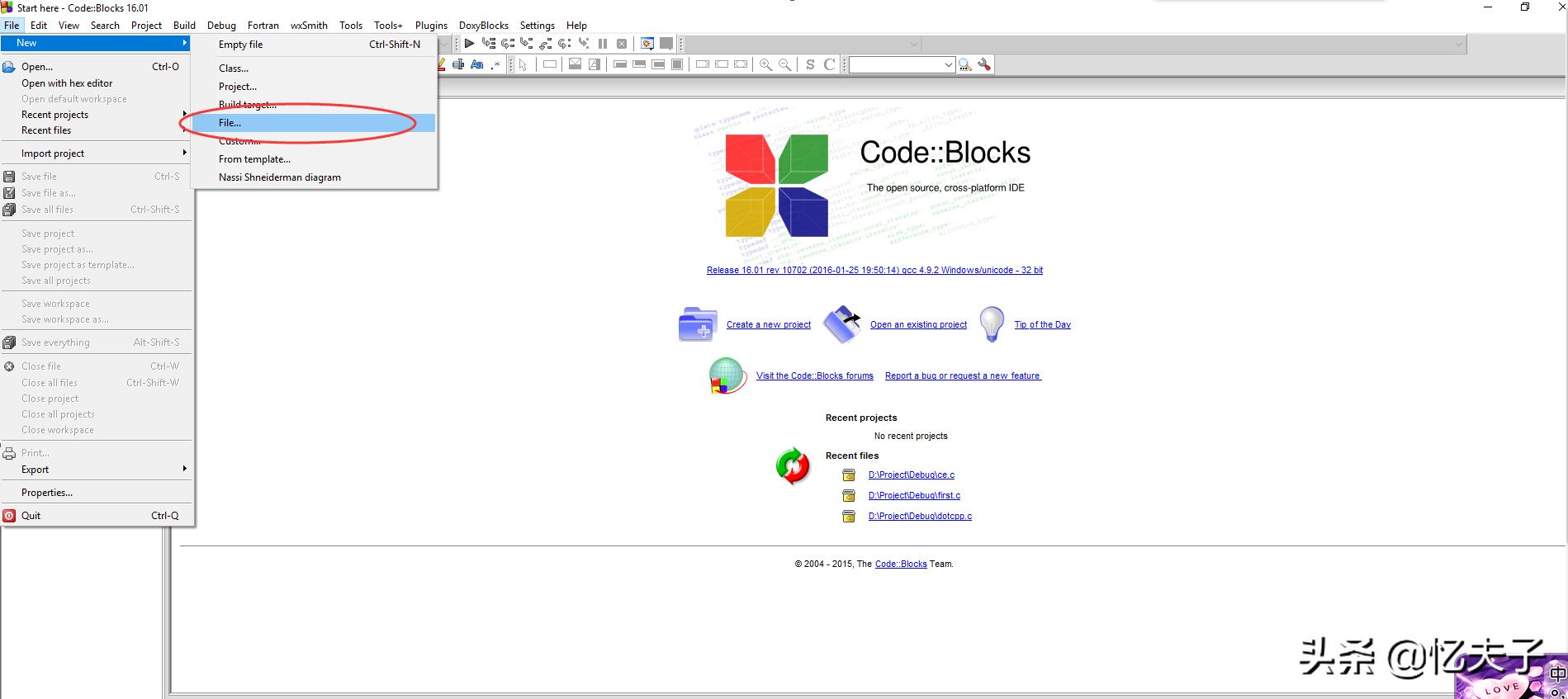Click the Next instruction debugger icon
Image resolution: width=1568 pixels, height=699 pixels.
[565, 44]
